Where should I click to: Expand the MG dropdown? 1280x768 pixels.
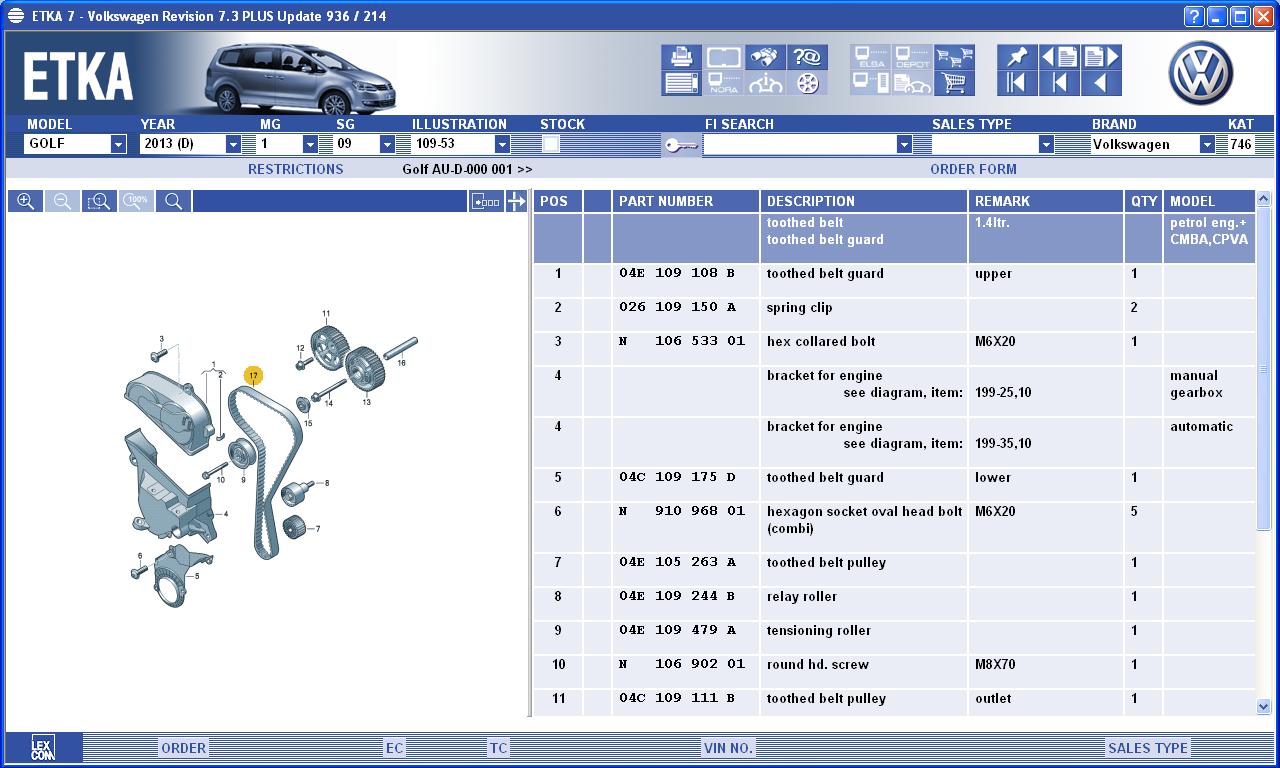[310, 144]
